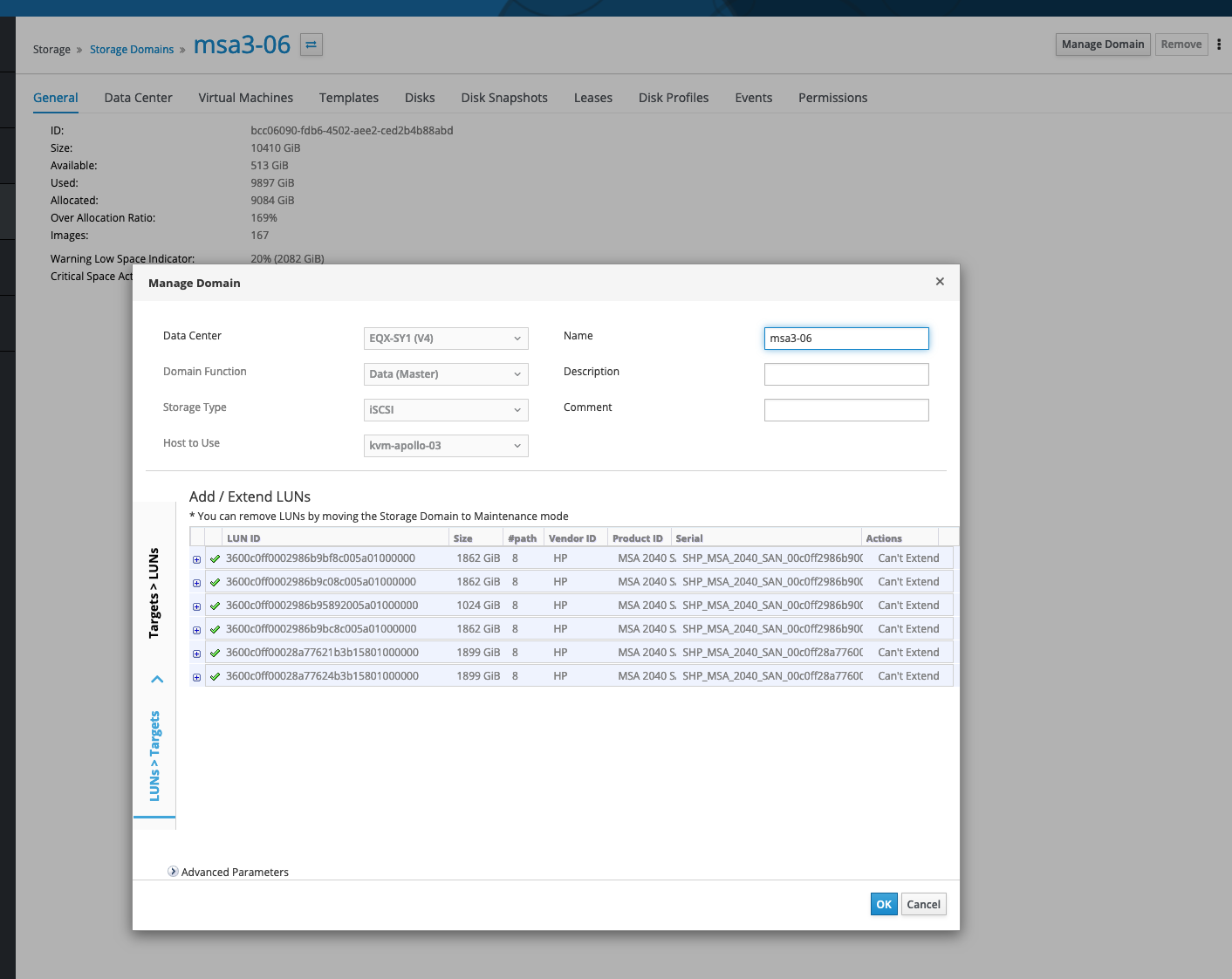Viewport: 1232px width, 979px height.
Task: Open the Domain Function dropdown
Action: tap(445, 374)
